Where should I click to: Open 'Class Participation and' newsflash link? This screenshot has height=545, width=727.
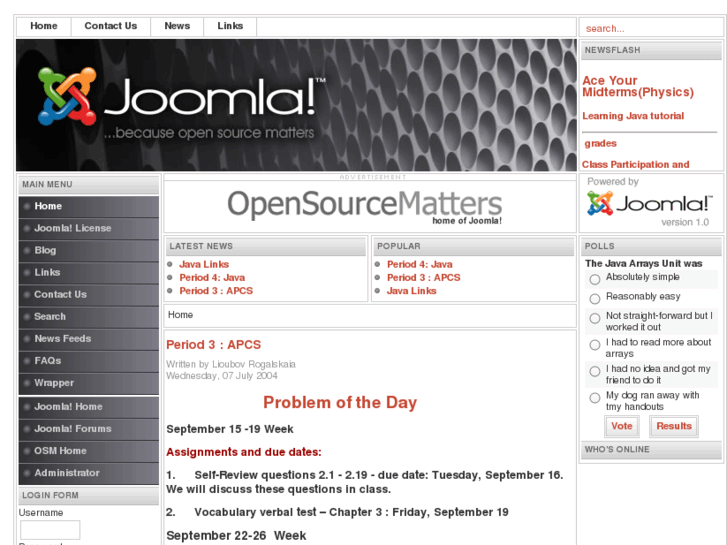click(x=636, y=165)
